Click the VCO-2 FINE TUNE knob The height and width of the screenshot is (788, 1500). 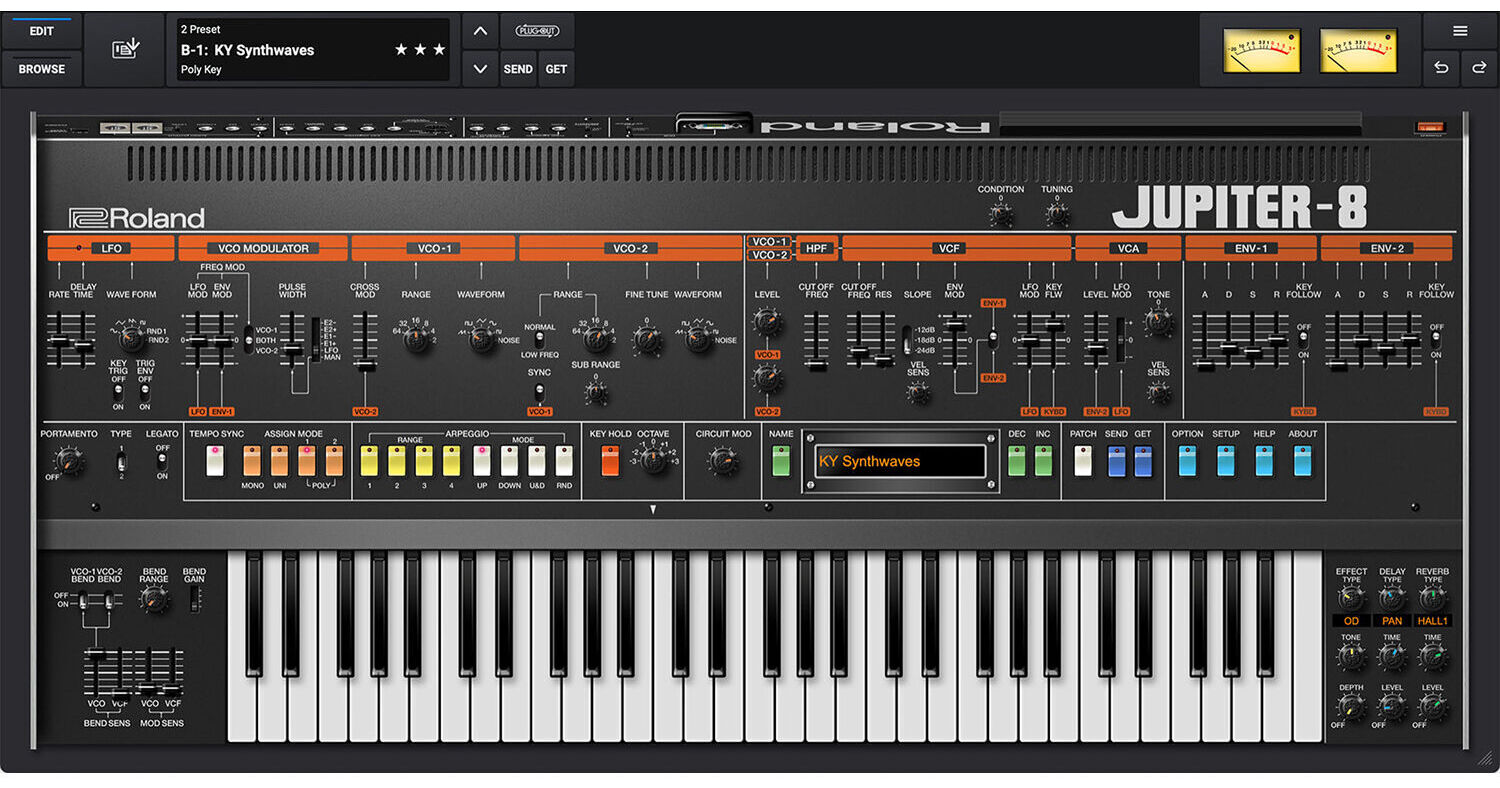(x=647, y=340)
